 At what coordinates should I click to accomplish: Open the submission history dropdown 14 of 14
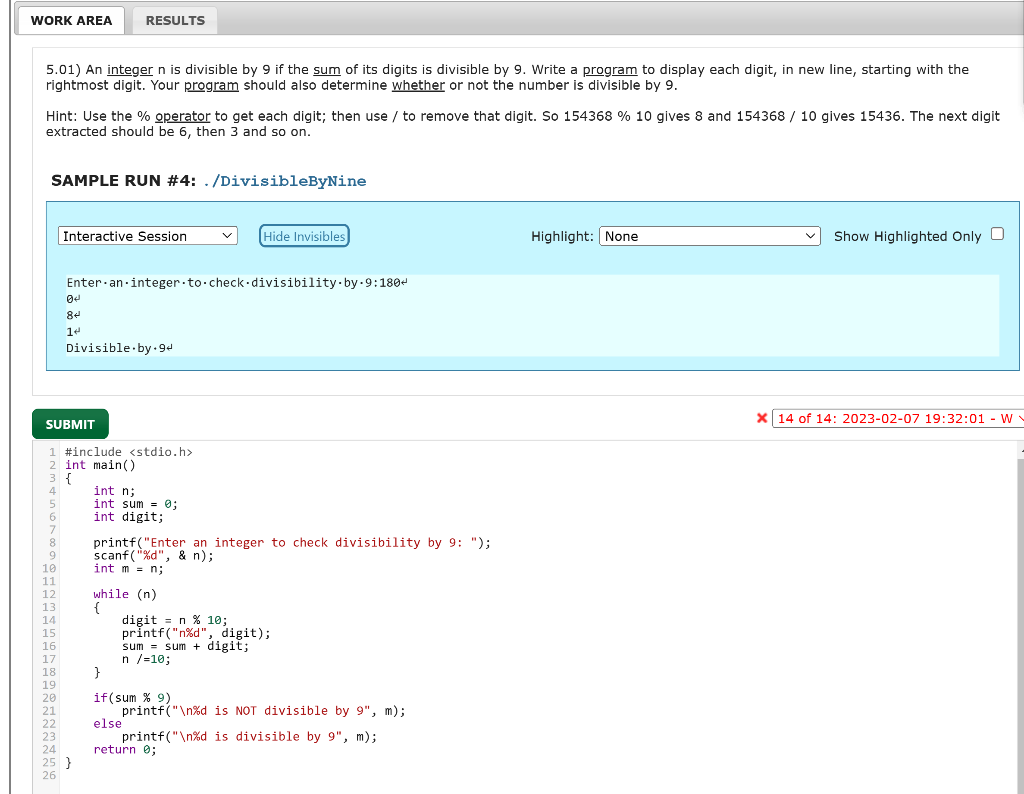coord(897,418)
